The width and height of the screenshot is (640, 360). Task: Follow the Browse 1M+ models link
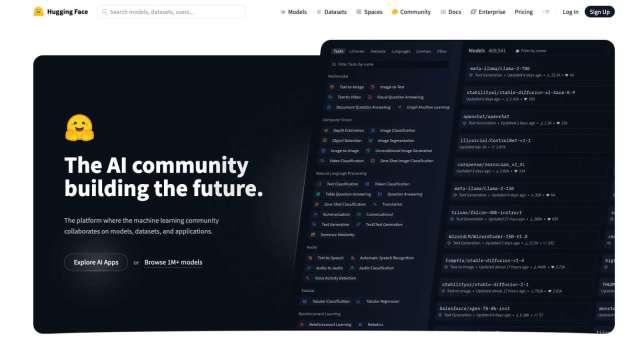pyautogui.click(x=173, y=262)
